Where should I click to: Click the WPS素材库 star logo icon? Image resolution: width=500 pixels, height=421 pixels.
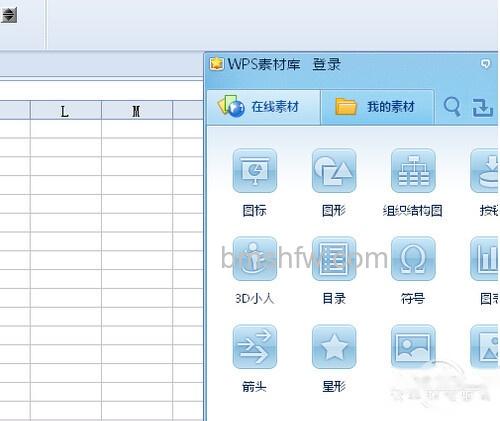coord(217,63)
